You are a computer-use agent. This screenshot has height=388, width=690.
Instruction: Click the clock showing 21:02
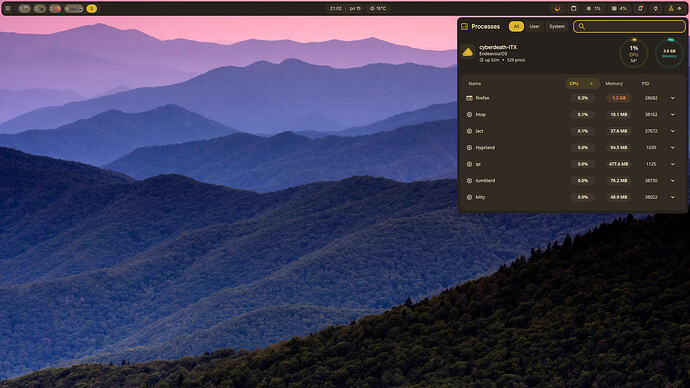(x=336, y=8)
